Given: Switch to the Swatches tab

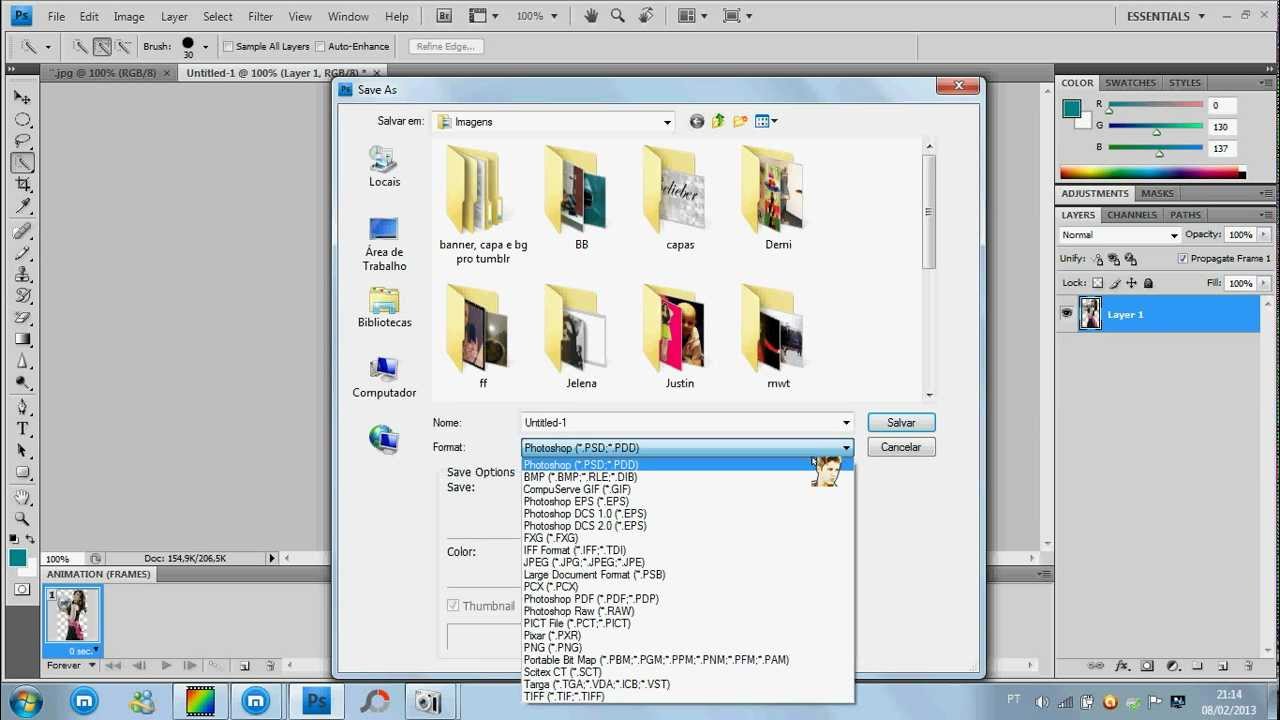Looking at the screenshot, I should pyautogui.click(x=1130, y=83).
